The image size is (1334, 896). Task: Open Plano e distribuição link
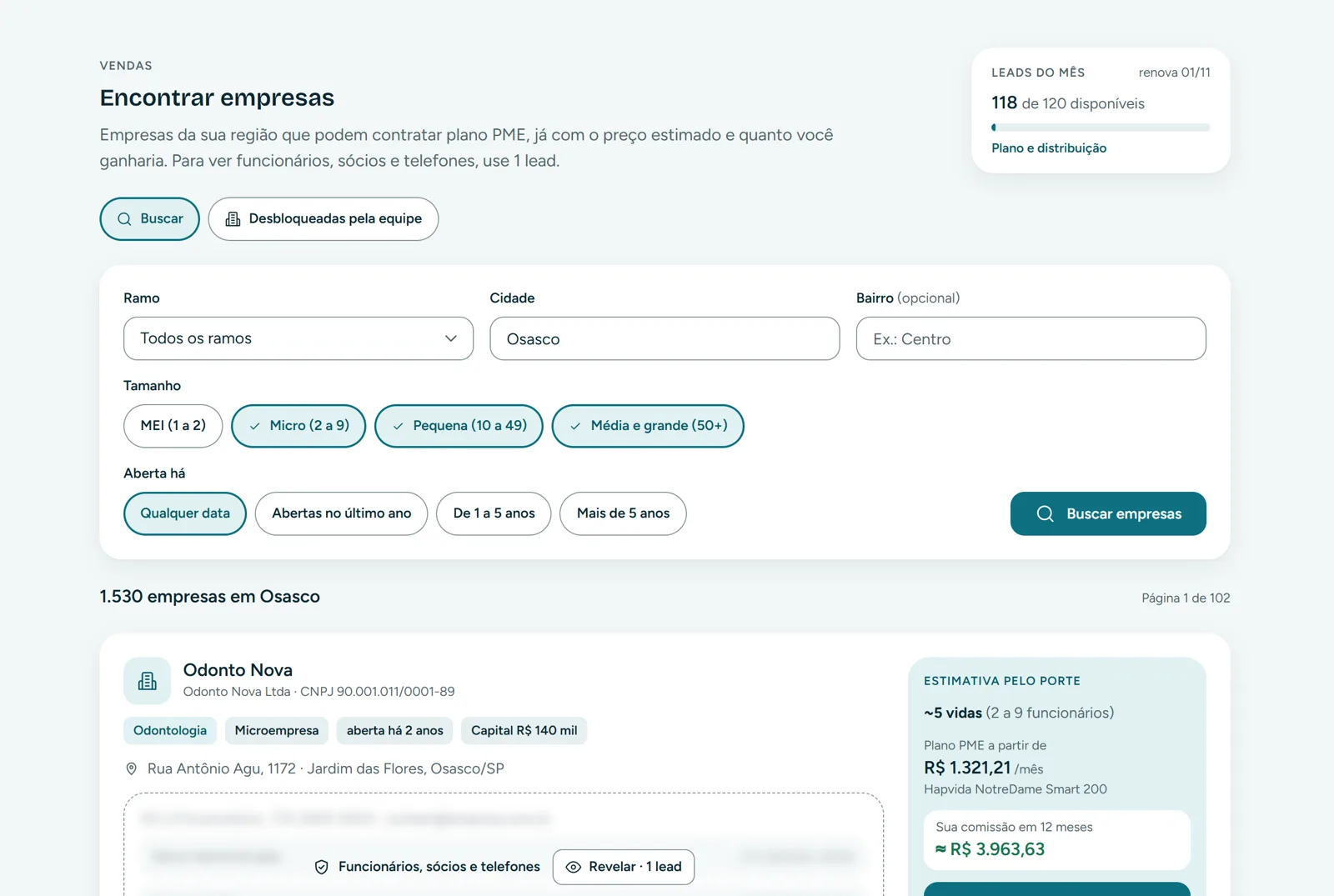click(1049, 148)
